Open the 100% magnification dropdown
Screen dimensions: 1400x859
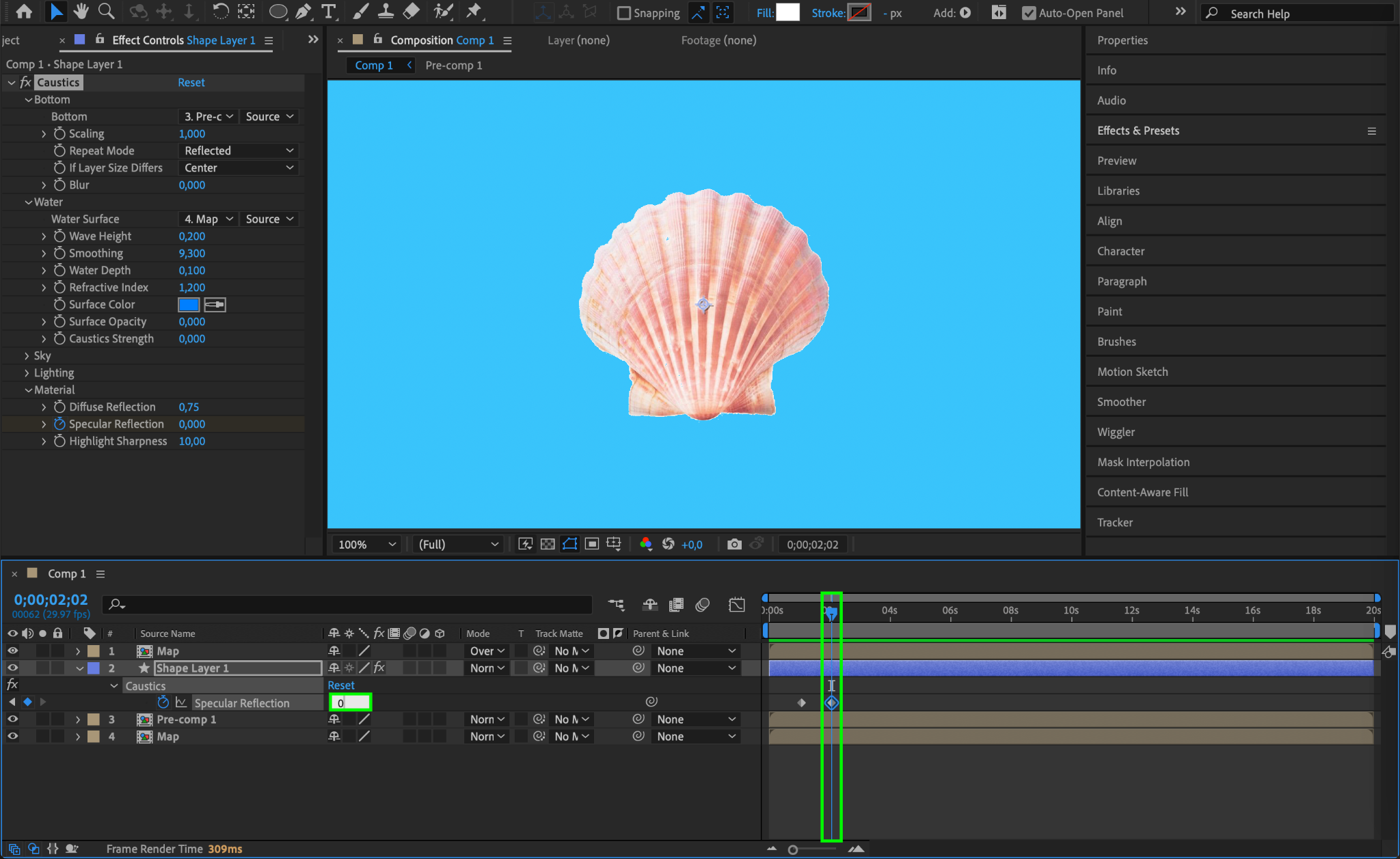(x=367, y=544)
